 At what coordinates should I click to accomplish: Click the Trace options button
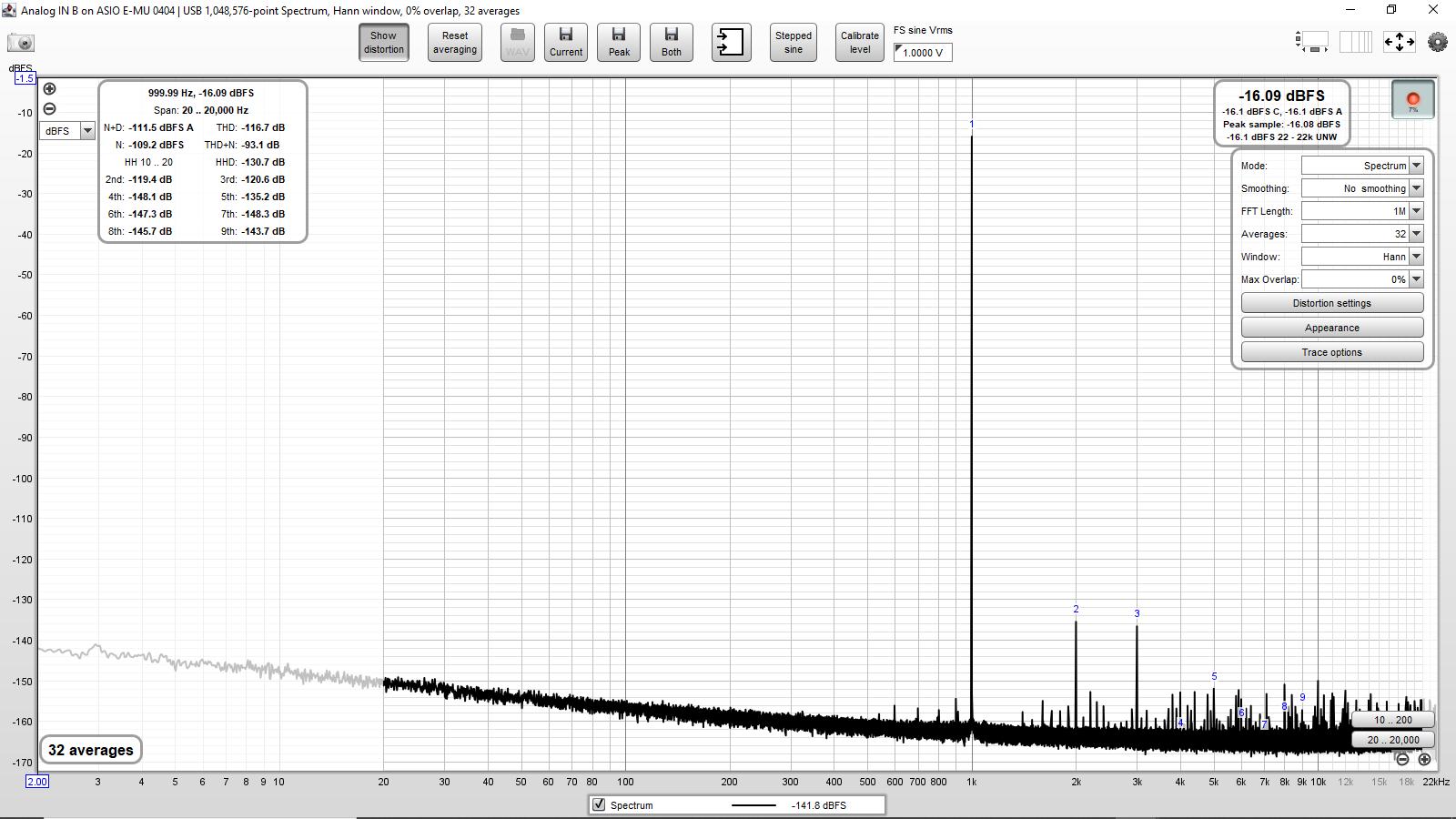(1332, 352)
